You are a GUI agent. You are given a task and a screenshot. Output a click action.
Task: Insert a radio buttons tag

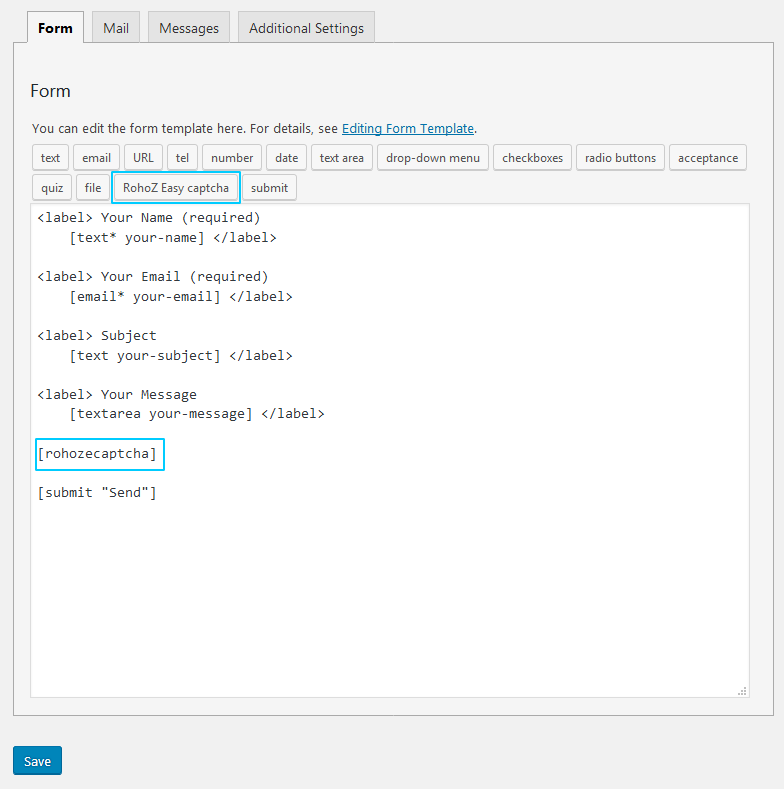620,157
